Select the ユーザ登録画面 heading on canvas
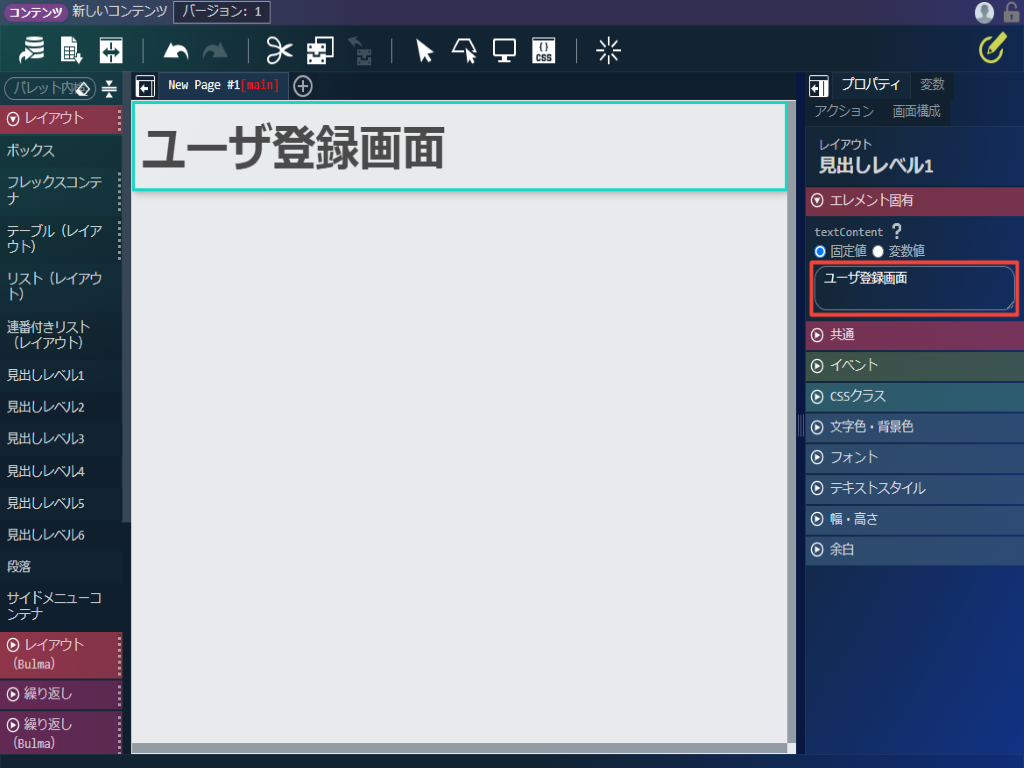Viewport: 1024px width, 768px height. [460, 146]
